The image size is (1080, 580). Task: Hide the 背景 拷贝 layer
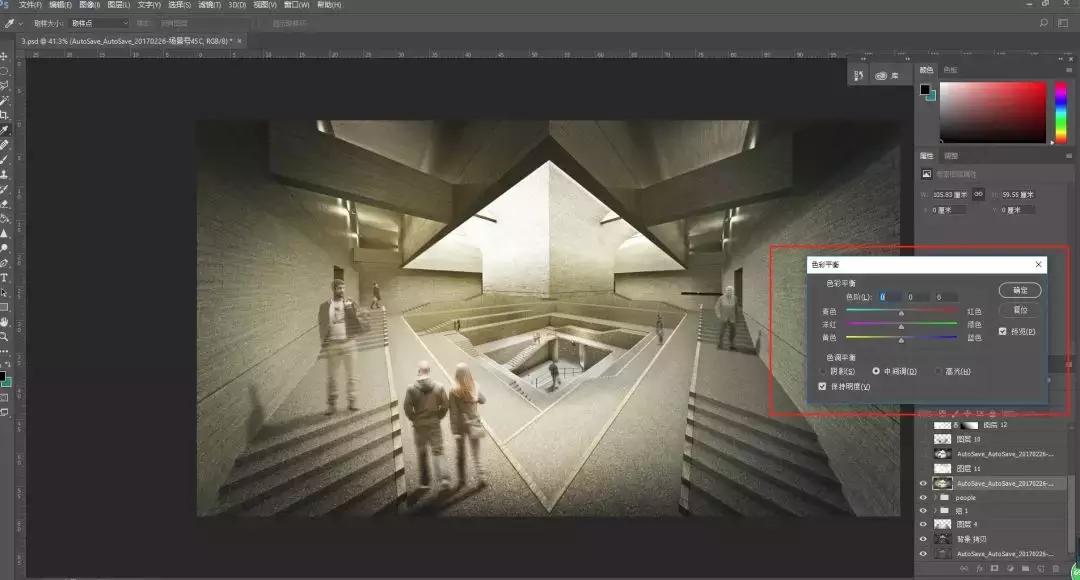[x=923, y=539]
